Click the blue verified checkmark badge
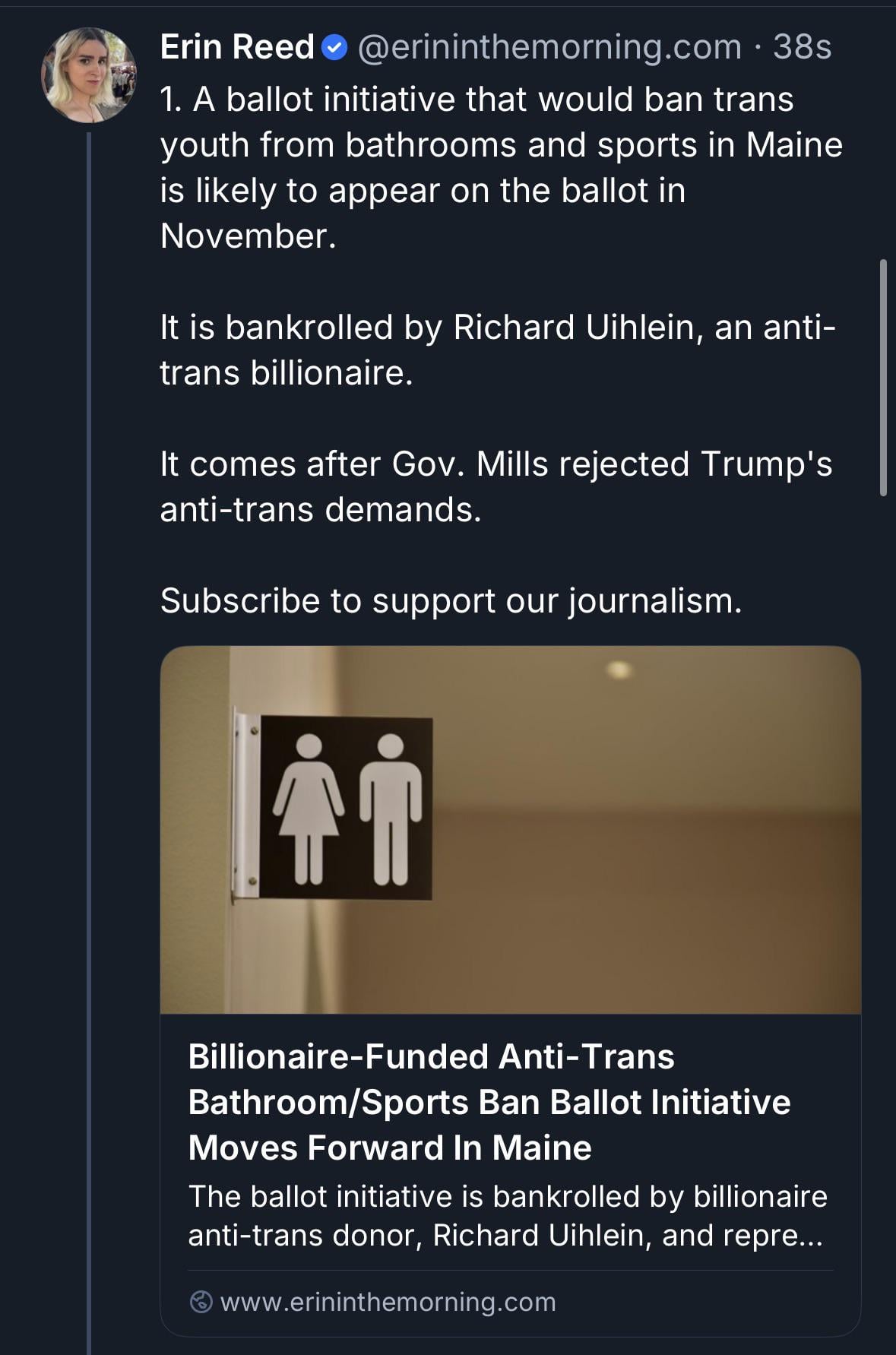 (x=334, y=48)
